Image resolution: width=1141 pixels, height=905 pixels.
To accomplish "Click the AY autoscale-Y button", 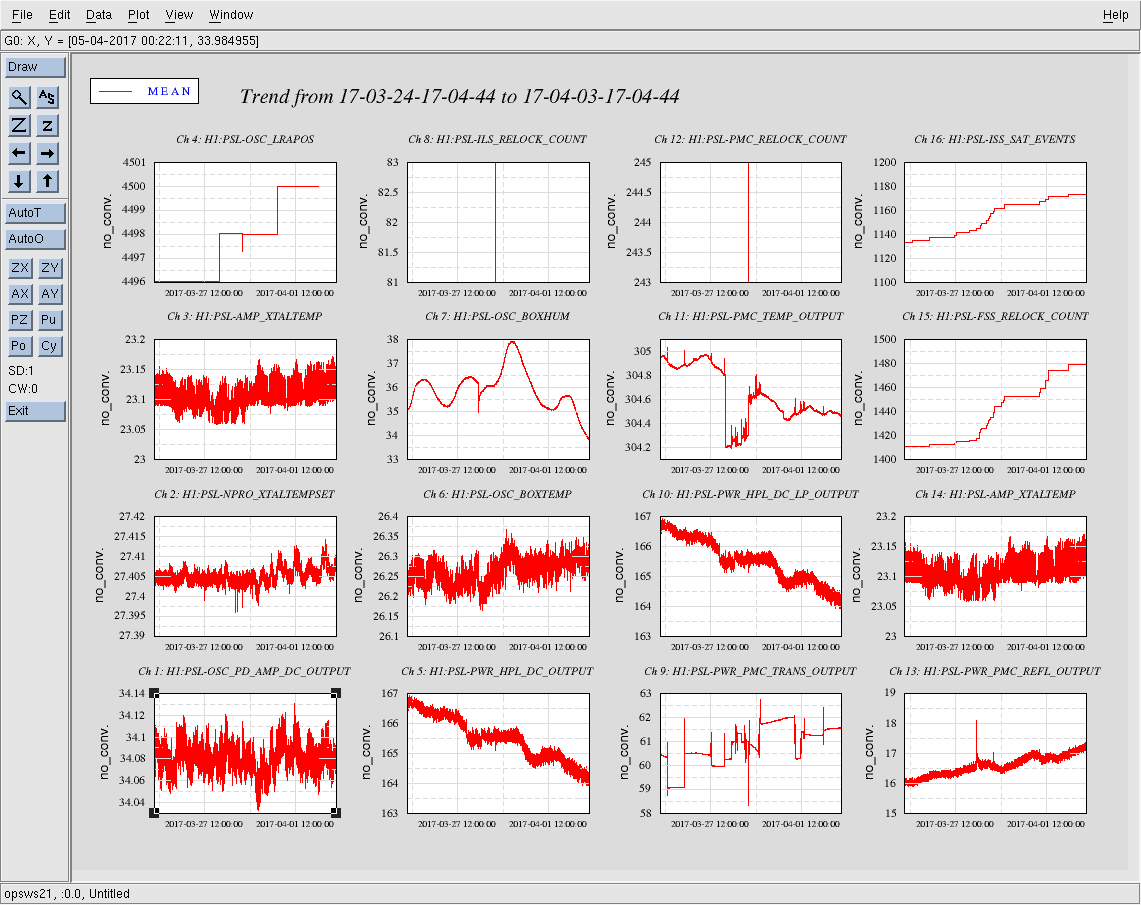I will [49, 294].
